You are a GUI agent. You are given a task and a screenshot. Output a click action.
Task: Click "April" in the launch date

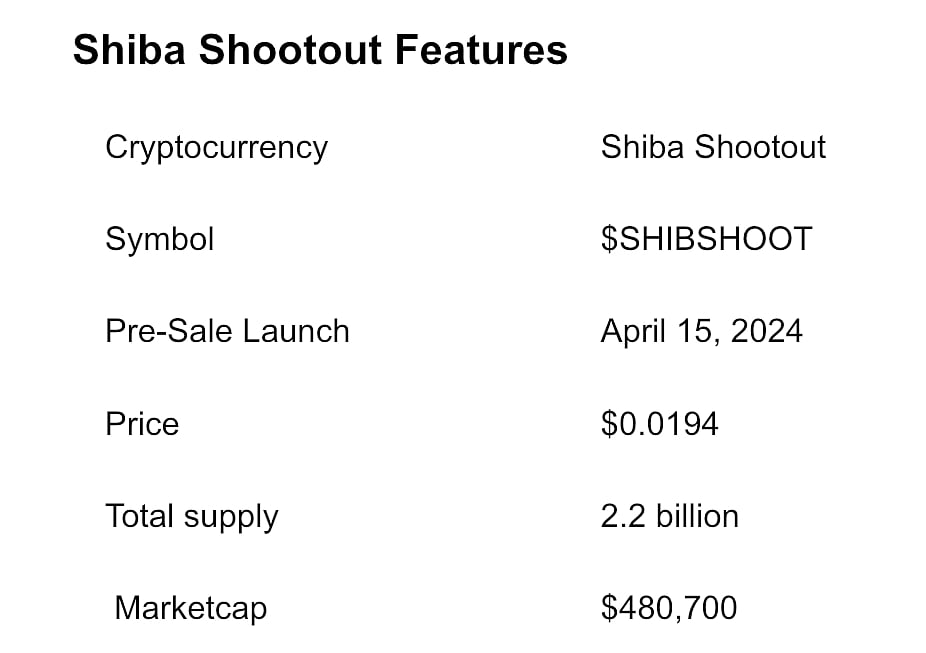point(633,332)
